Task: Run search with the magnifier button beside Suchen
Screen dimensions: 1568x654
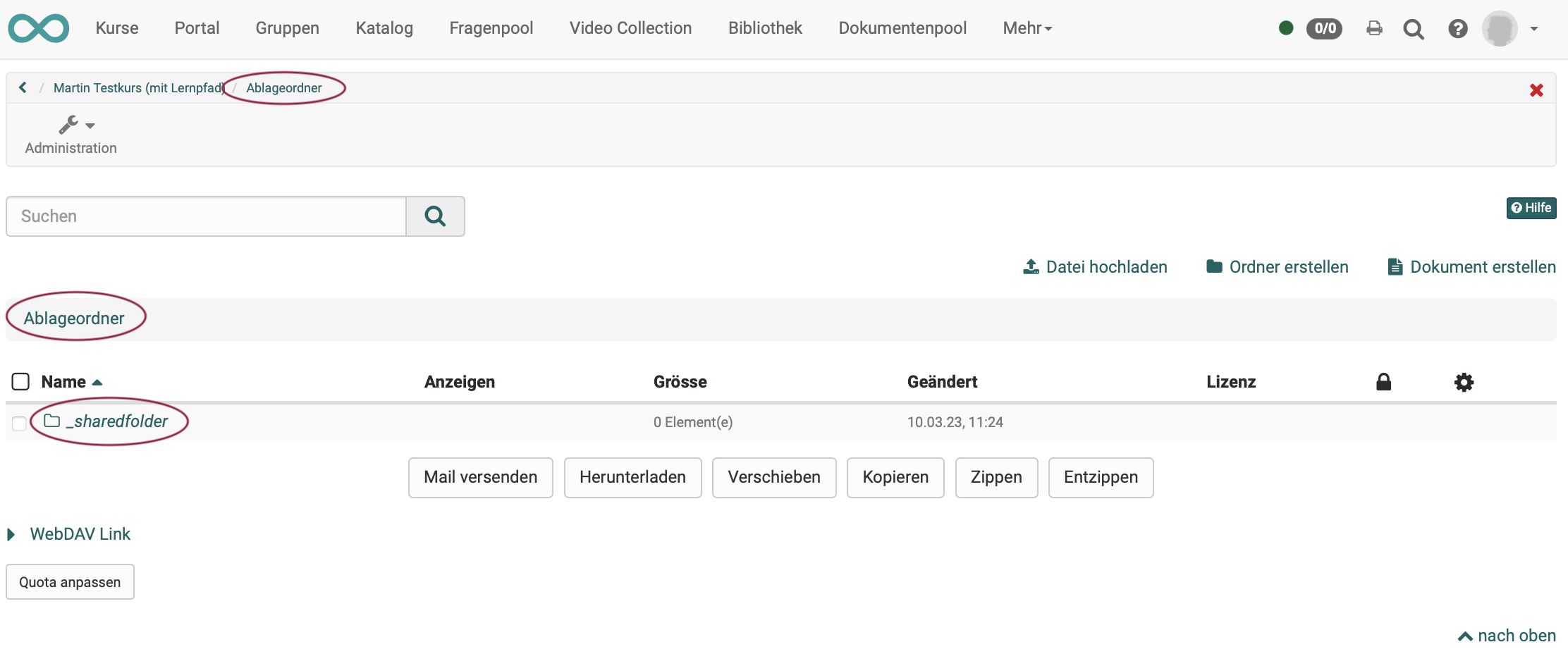Action: [435, 216]
